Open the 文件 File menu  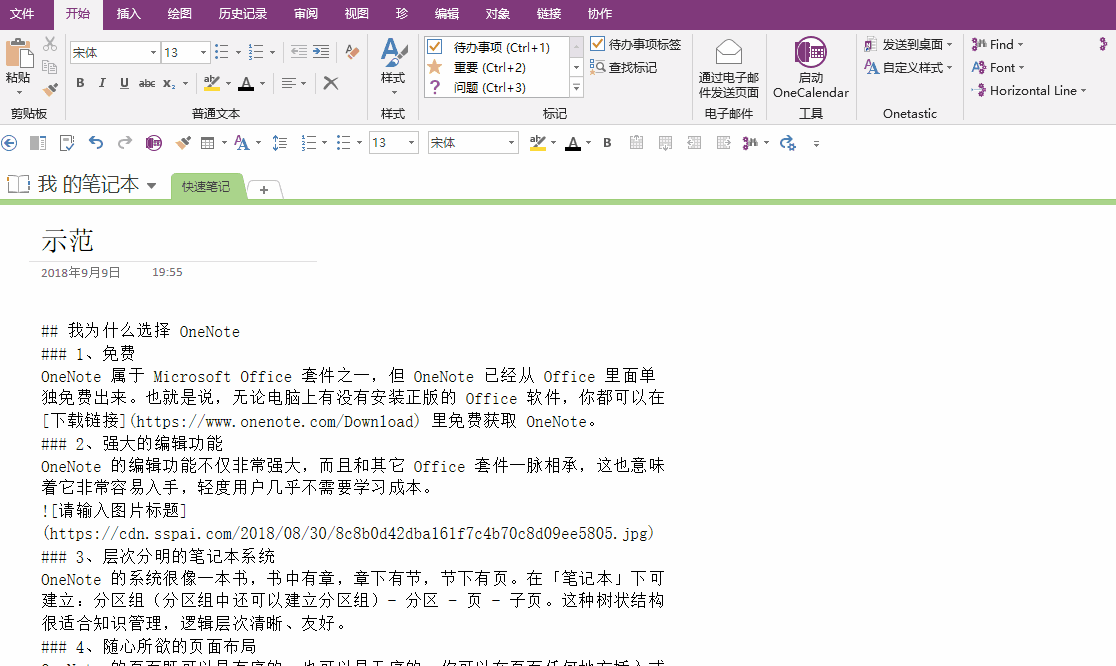click(x=22, y=14)
